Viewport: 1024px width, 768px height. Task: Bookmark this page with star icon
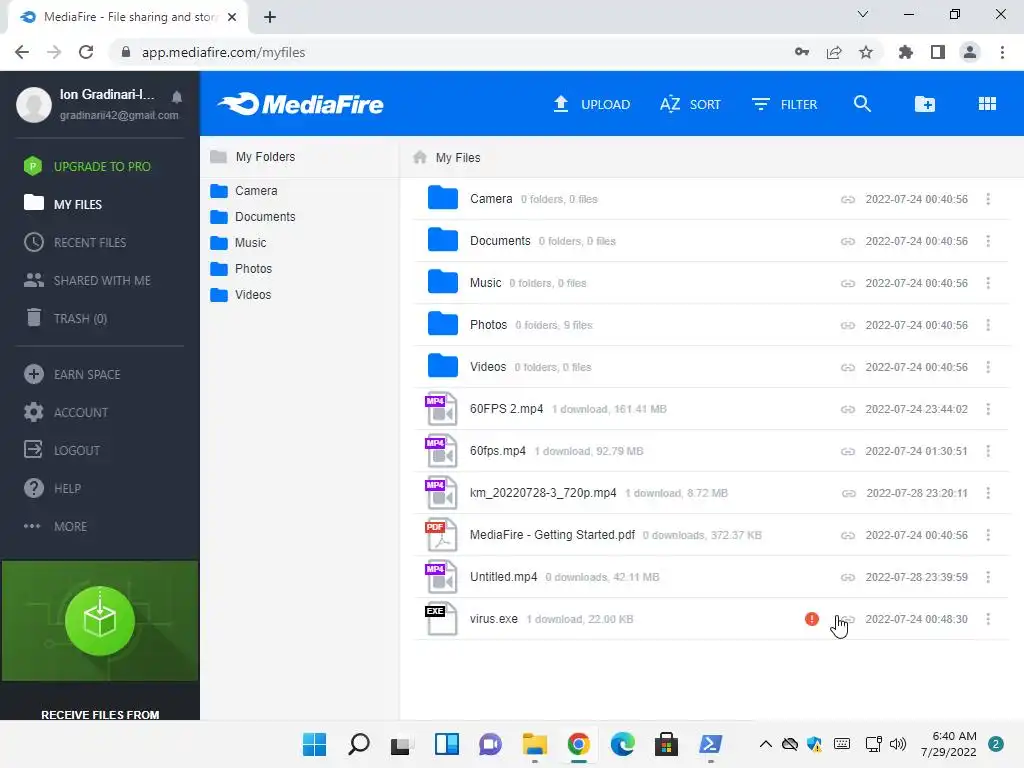[866, 52]
